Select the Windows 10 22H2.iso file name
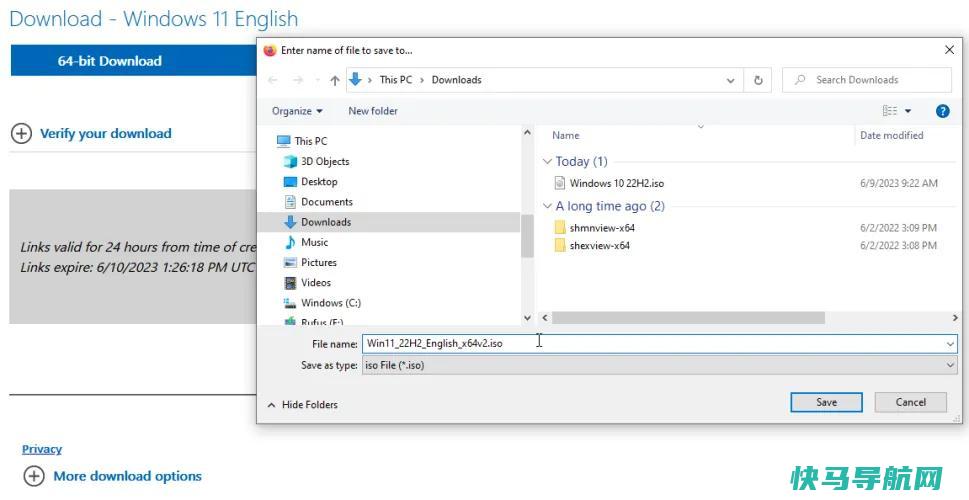This screenshot has width=969, height=500. click(x=617, y=183)
